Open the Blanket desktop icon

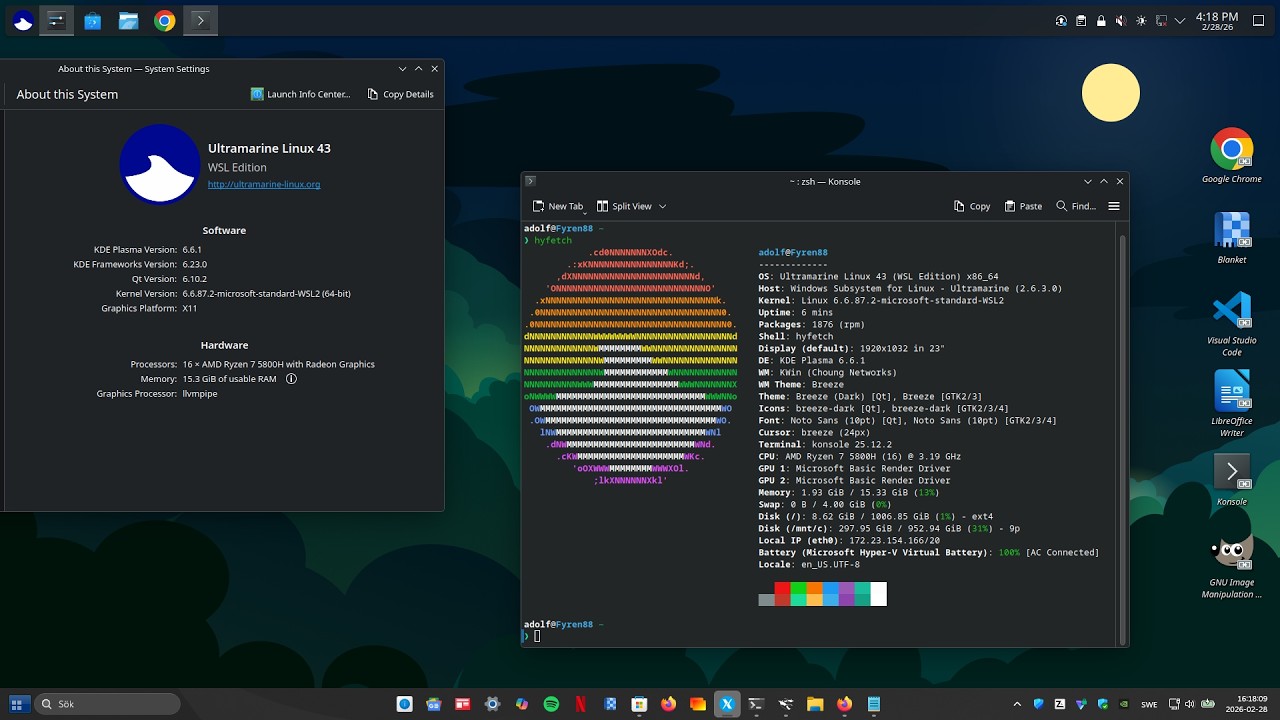click(x=1232, y=237)
